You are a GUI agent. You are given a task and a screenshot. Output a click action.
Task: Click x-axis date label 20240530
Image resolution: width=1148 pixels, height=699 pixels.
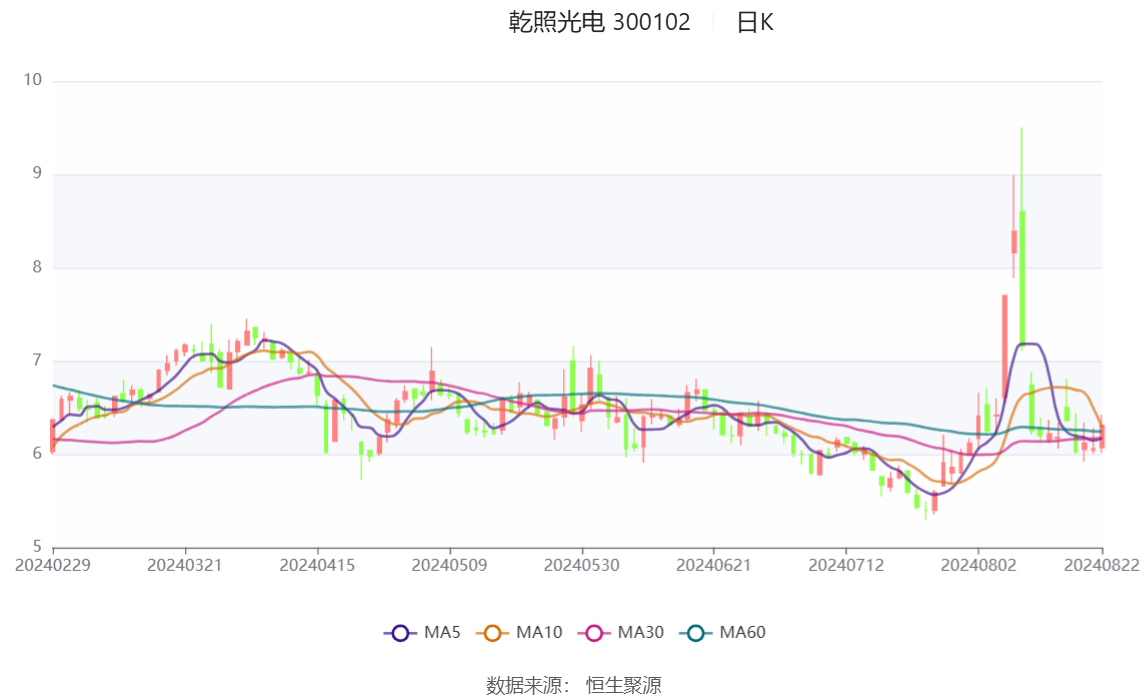pos(581,565)
